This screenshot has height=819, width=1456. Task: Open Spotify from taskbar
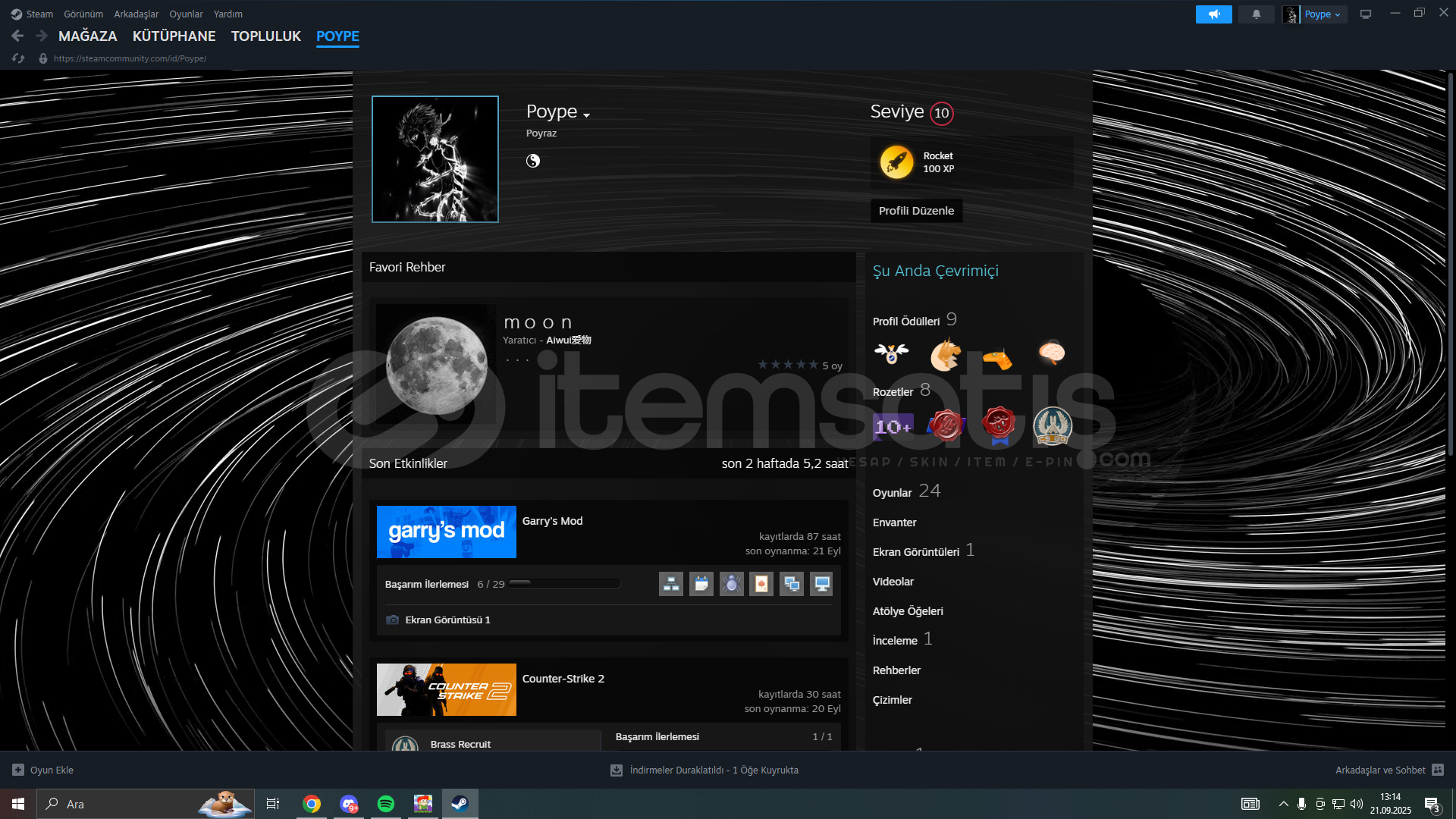[x=385, y=804]
